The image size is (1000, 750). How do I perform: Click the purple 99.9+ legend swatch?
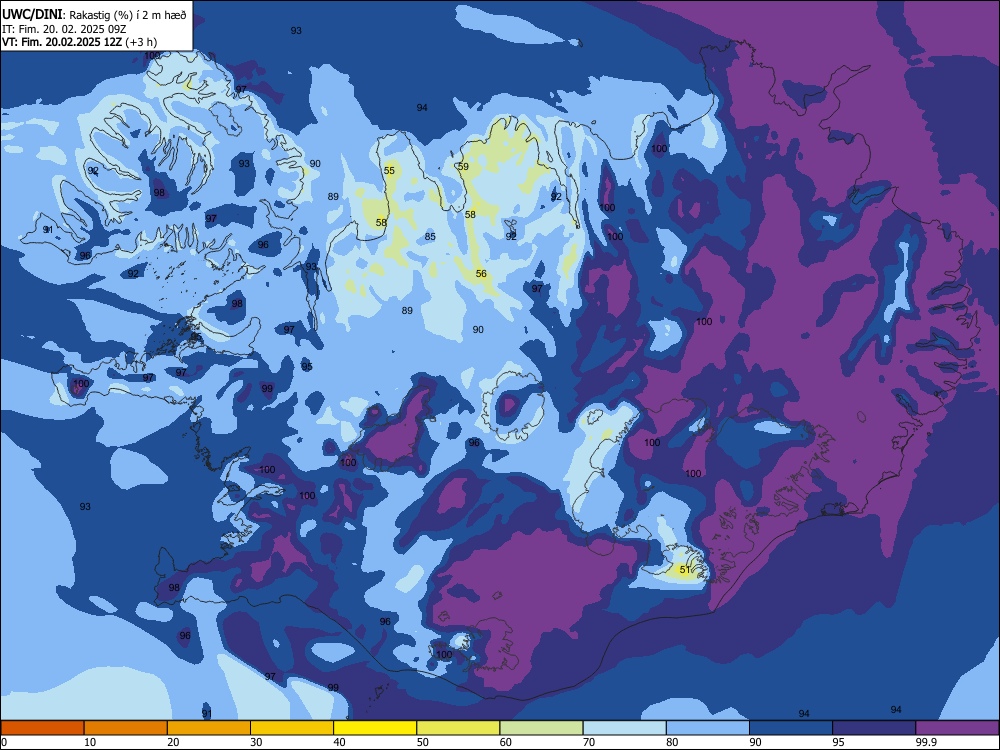click(958, 728)
